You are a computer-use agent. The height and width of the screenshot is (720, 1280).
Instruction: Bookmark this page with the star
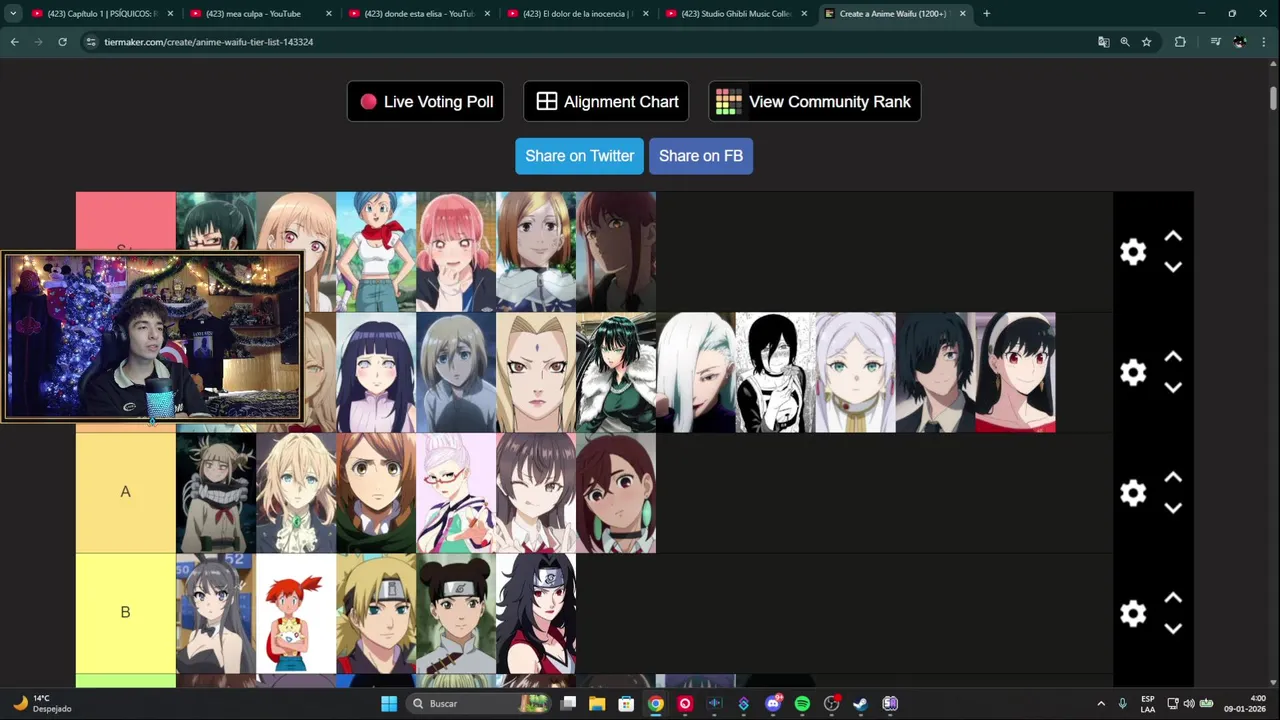[x=1146, y=42]
